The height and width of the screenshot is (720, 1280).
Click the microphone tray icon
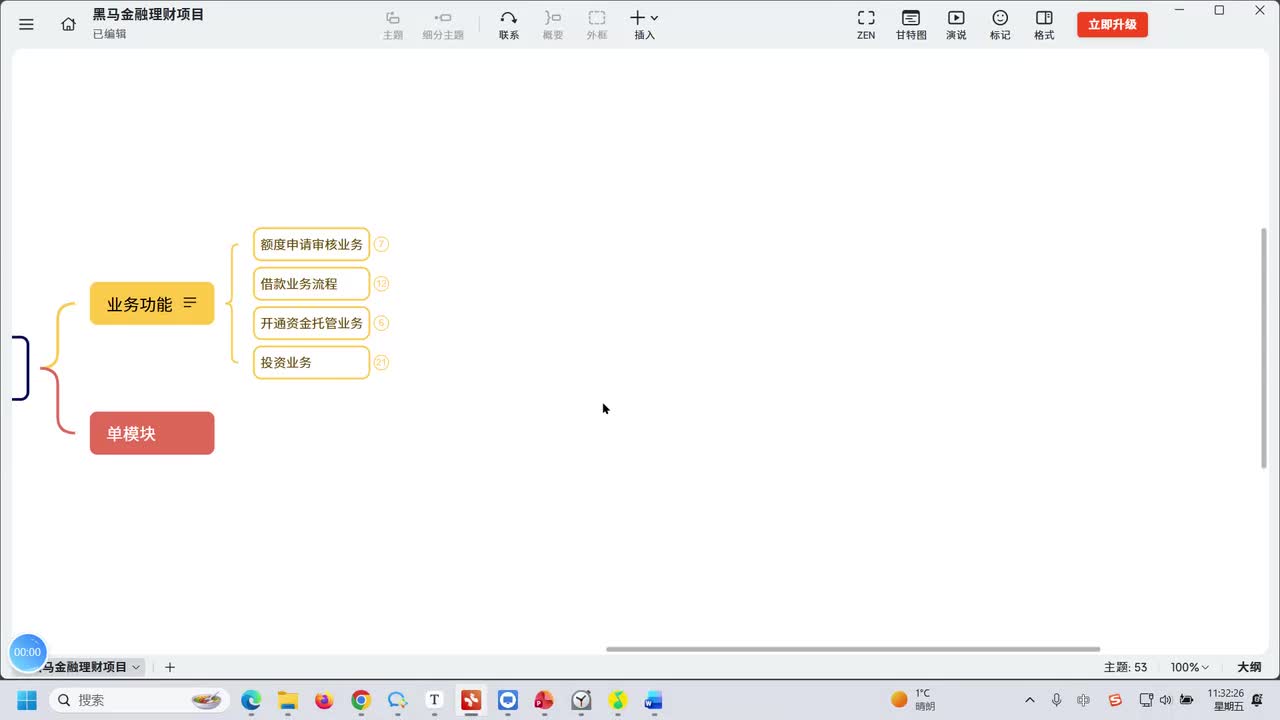pyautogui.click(x=1057, y=700)
